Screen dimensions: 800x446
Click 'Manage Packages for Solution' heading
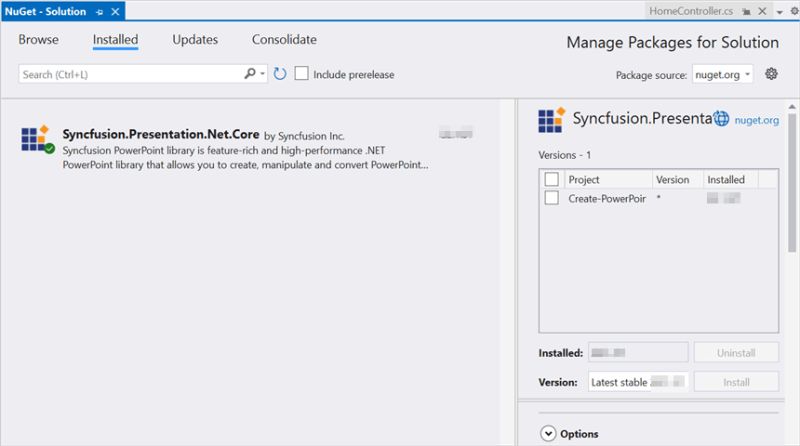coord(672,42)
